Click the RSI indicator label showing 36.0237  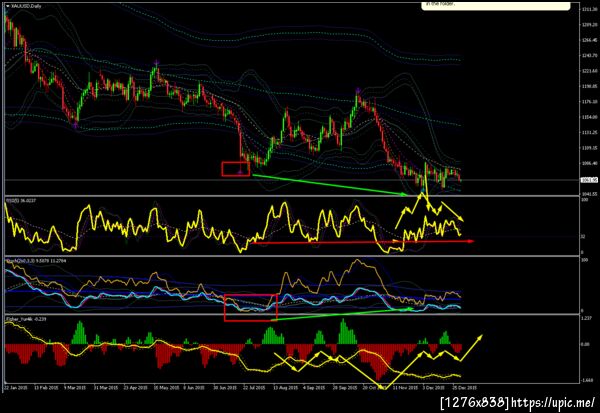pyautogui.click(x=21, y=200)
